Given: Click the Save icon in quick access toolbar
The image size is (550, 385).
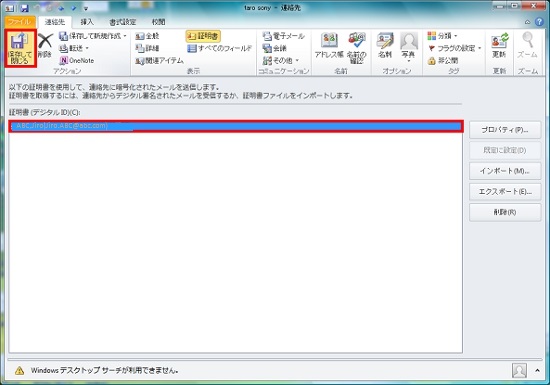Looking at the screenshot, I should 24,8.
